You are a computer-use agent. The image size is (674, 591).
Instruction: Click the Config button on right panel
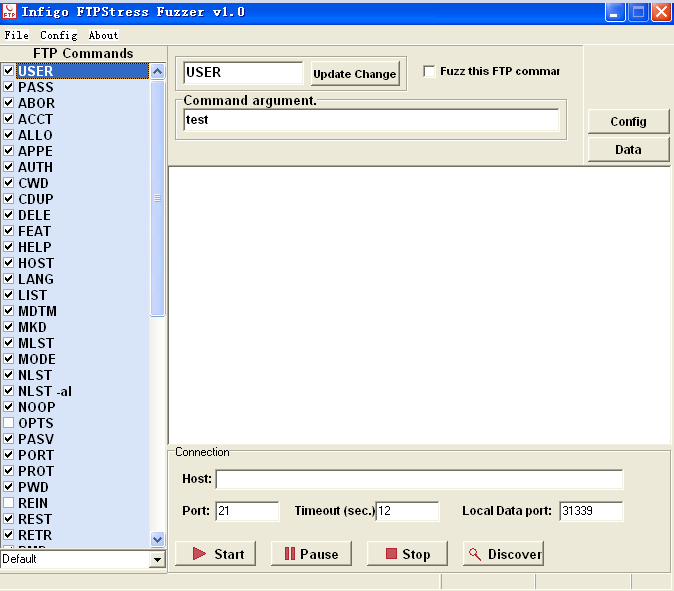(628, 122)
